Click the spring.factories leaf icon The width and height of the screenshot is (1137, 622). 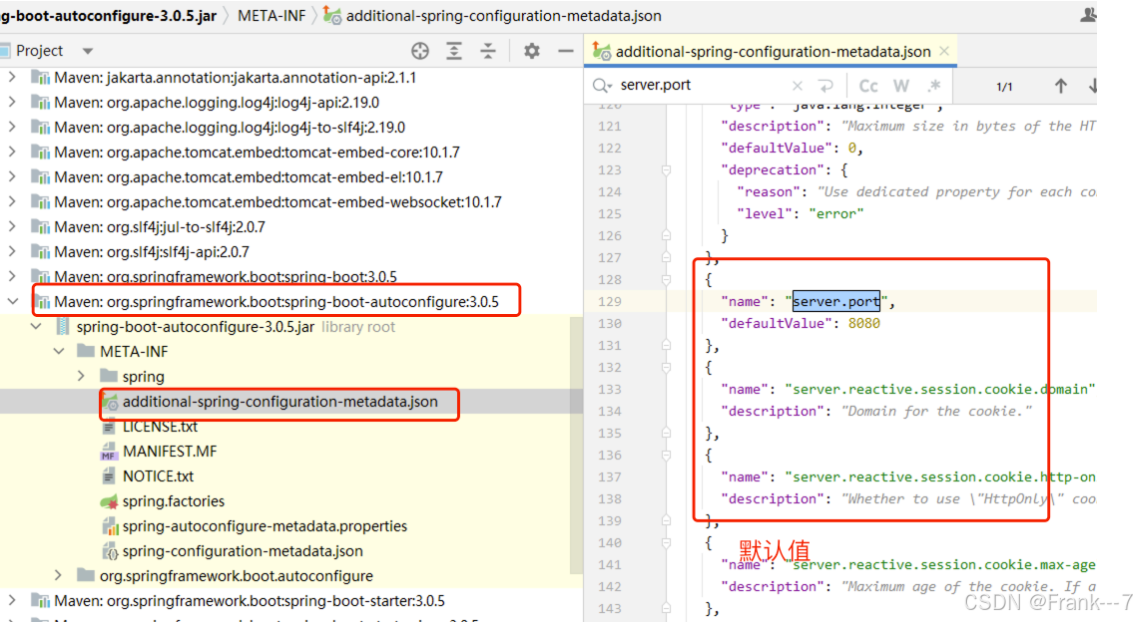pos(109,501)
